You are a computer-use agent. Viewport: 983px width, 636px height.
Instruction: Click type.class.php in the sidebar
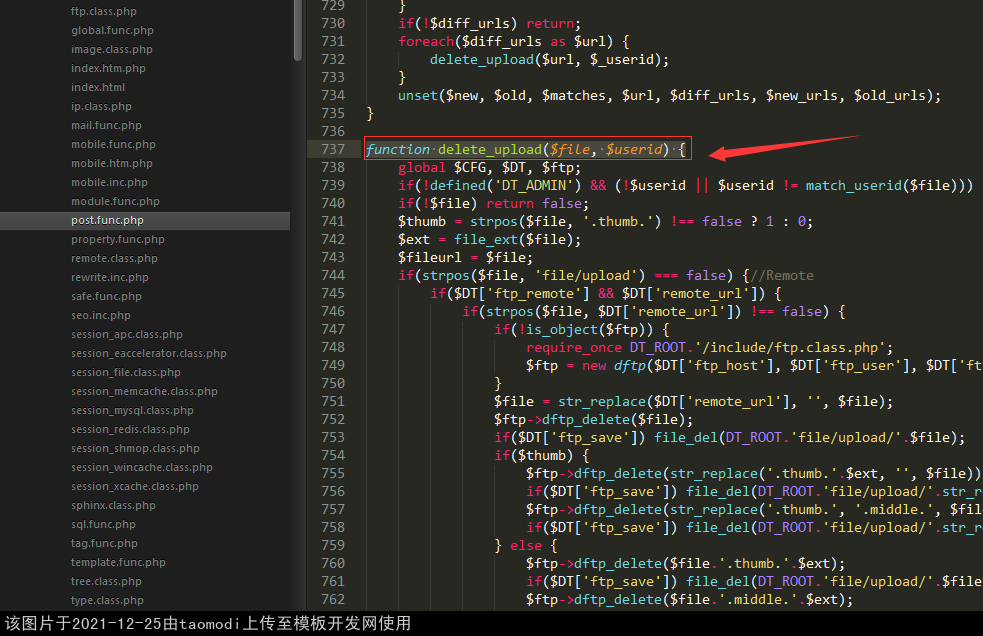(107, 600)
